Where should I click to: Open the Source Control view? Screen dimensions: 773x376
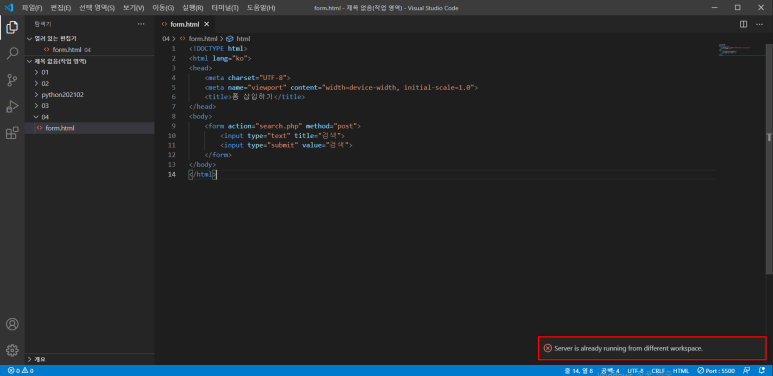coord(12,80)
